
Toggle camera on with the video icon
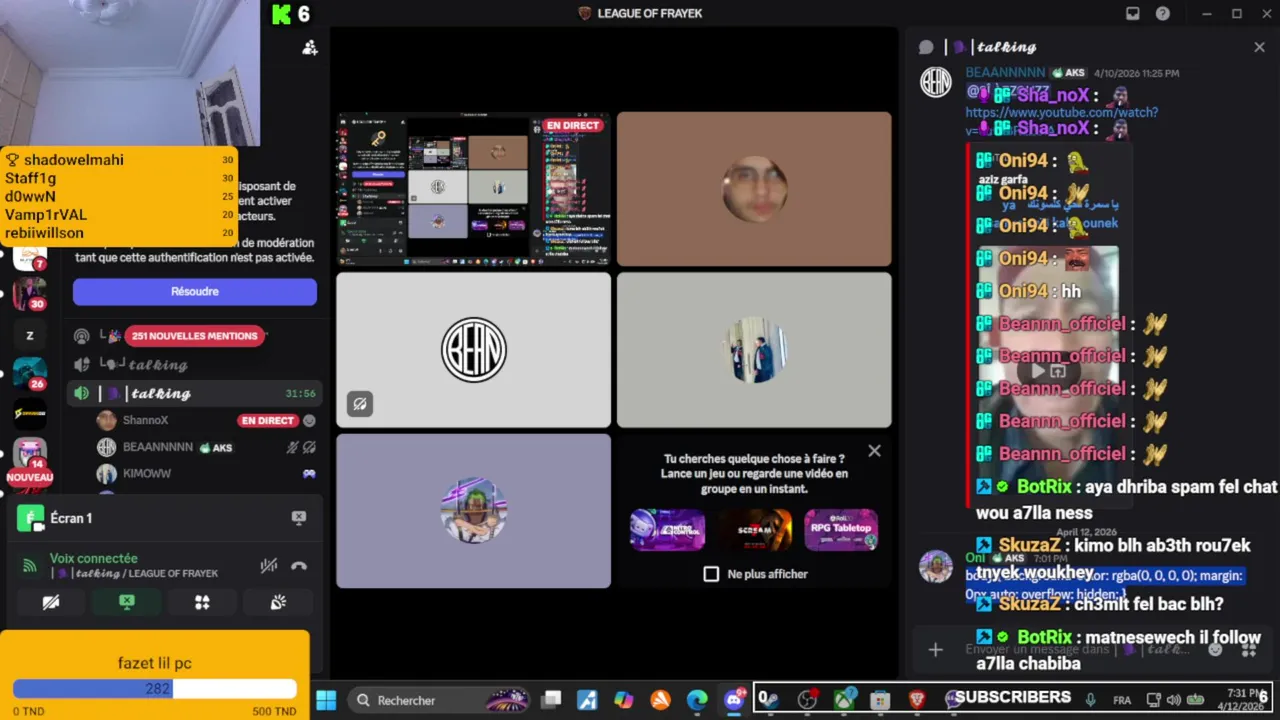(x=50, y=602)
